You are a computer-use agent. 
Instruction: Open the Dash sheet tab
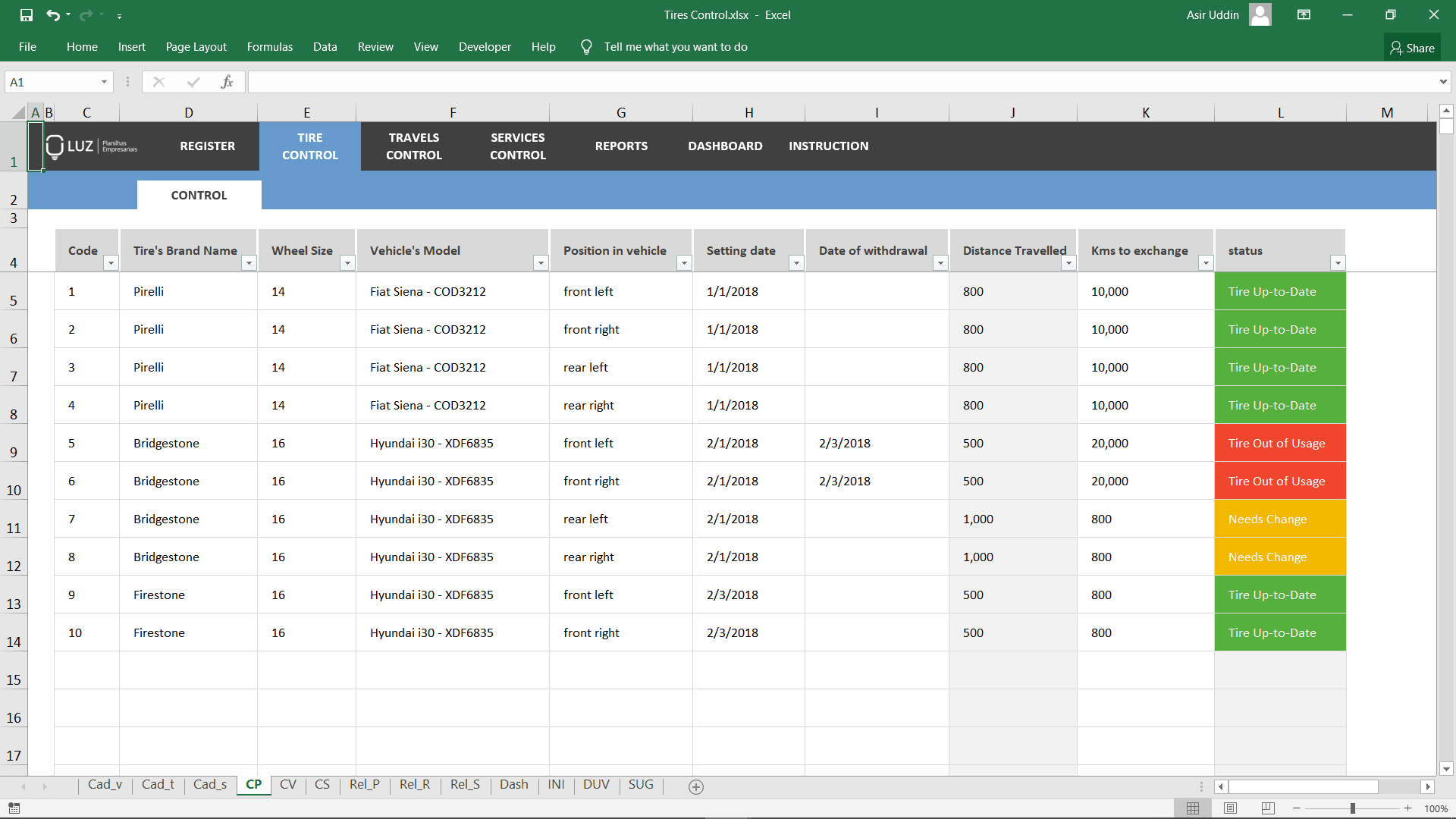point(514,785)
